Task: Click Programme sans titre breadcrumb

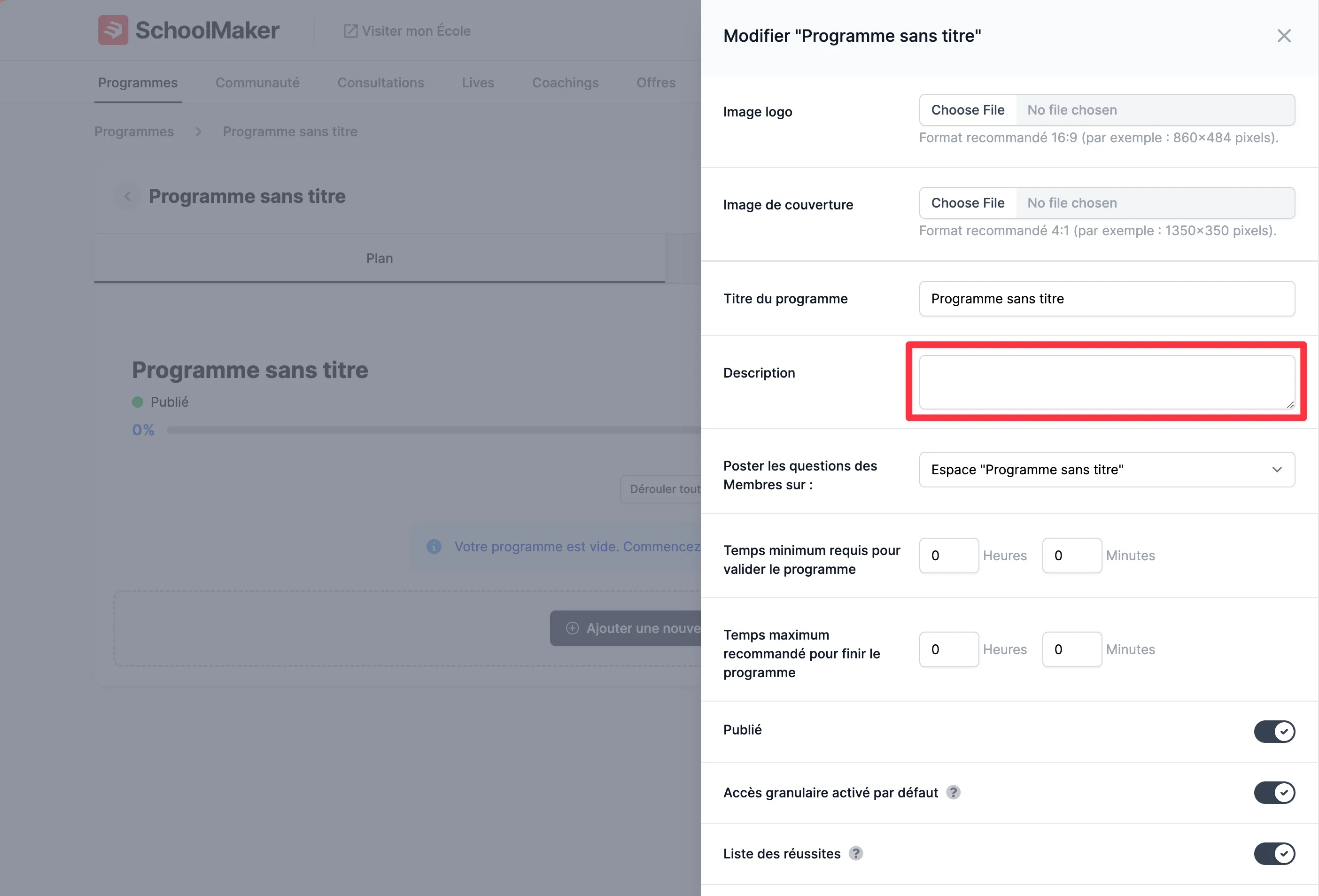Action: pos(290,131)
